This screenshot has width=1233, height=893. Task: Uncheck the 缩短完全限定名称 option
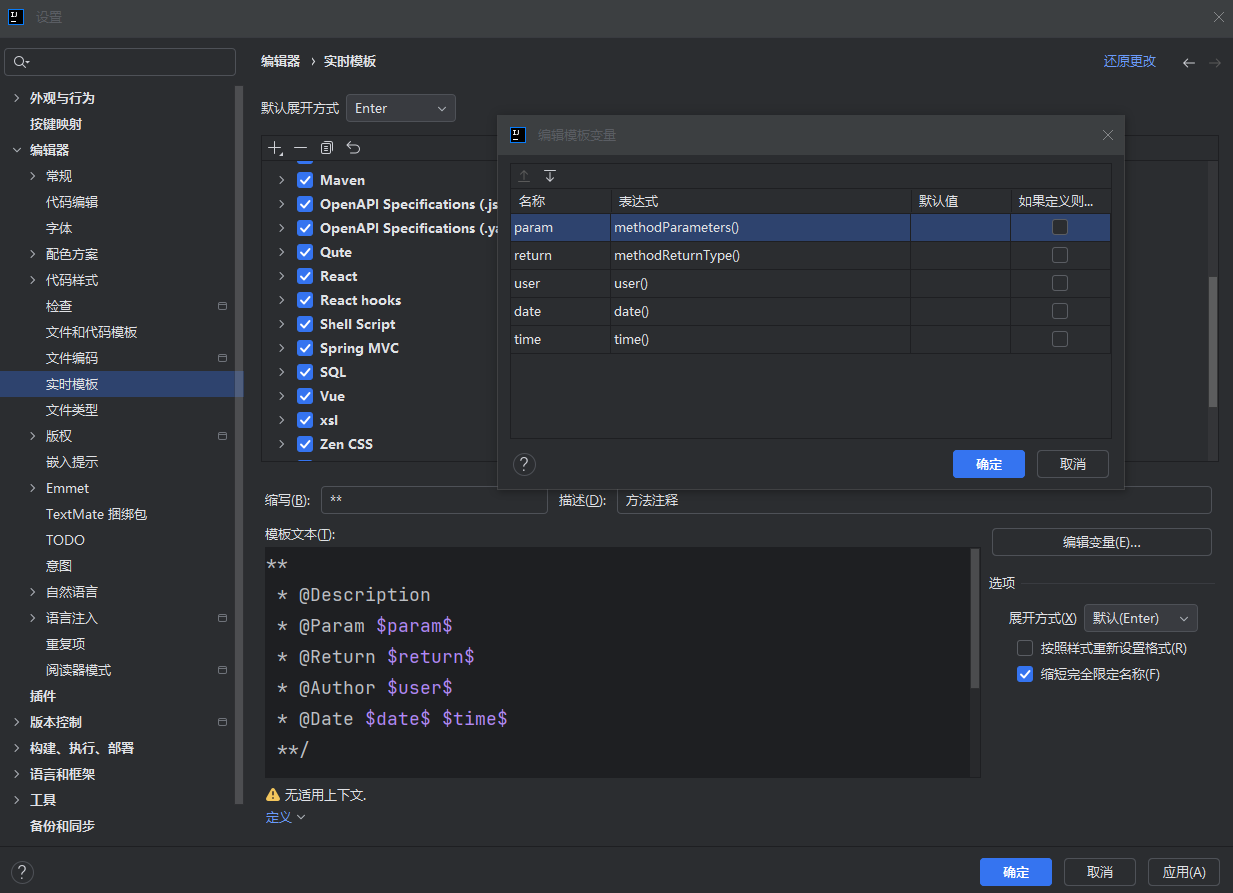coord(1025,674)
